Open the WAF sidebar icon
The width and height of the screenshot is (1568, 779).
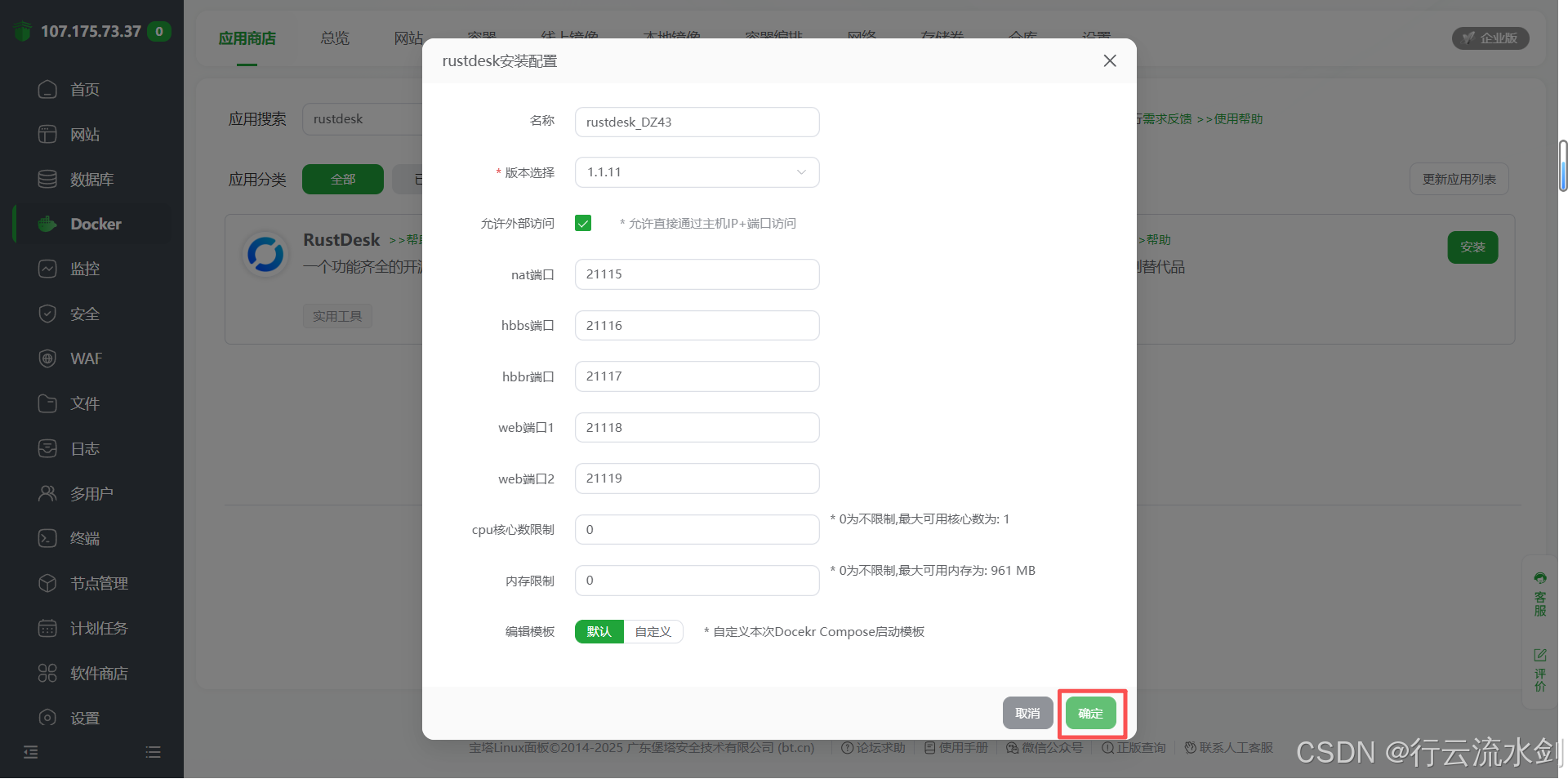(x=47, y=358)
